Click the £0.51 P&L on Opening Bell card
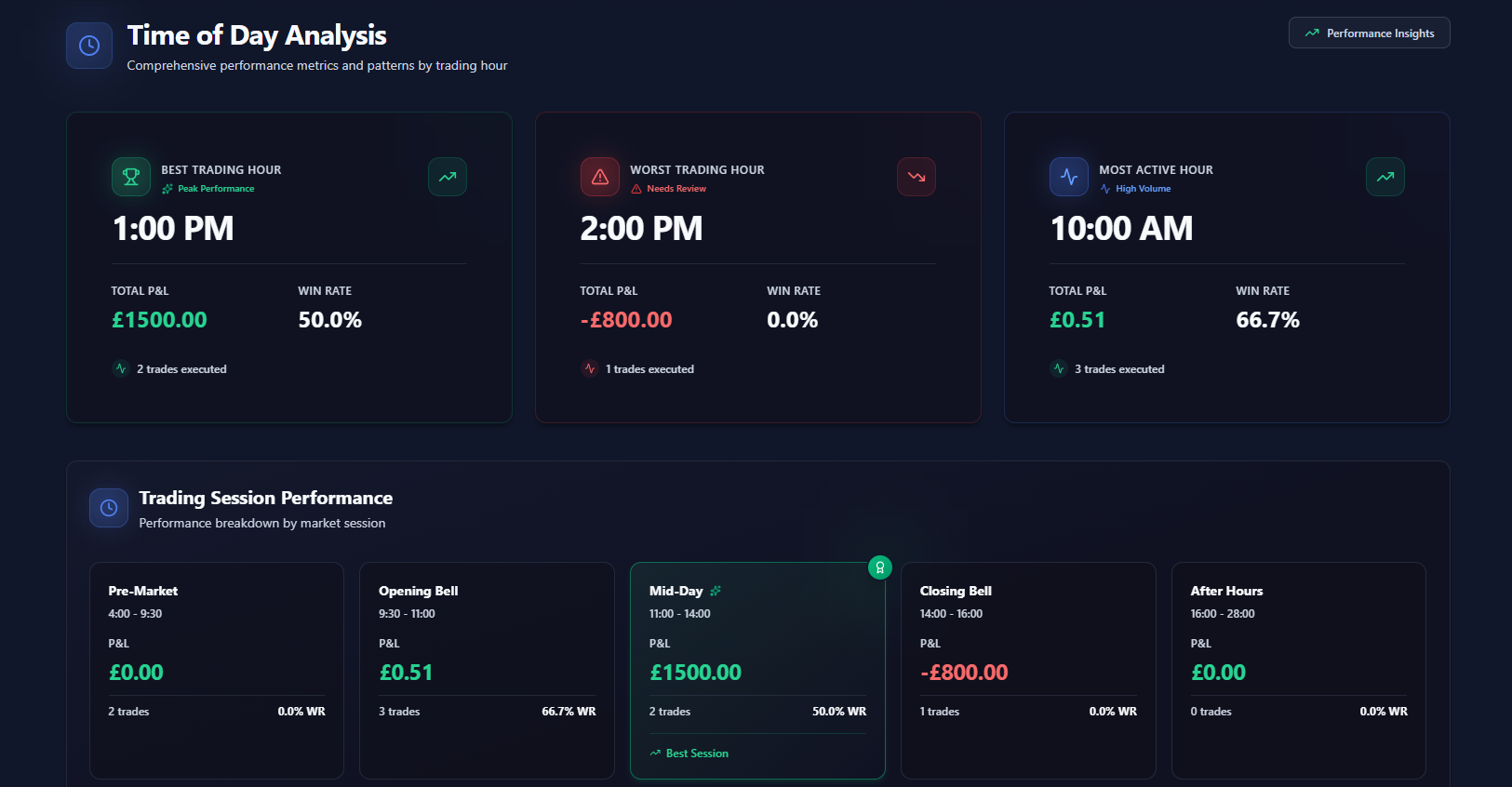 (406, 673)
